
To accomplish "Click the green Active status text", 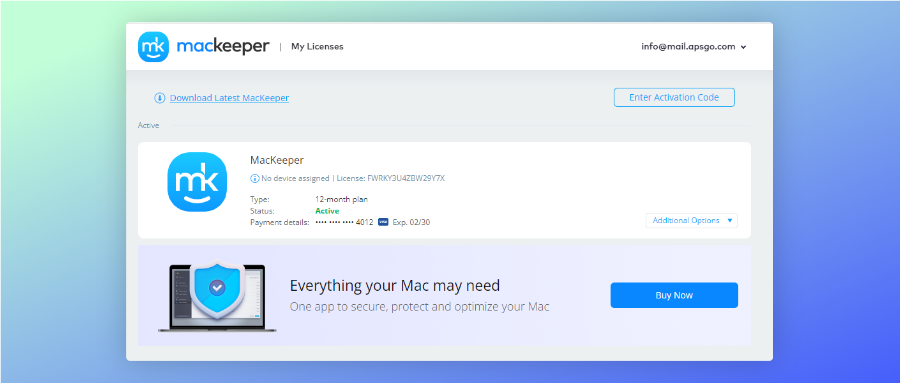I will 327,211.
